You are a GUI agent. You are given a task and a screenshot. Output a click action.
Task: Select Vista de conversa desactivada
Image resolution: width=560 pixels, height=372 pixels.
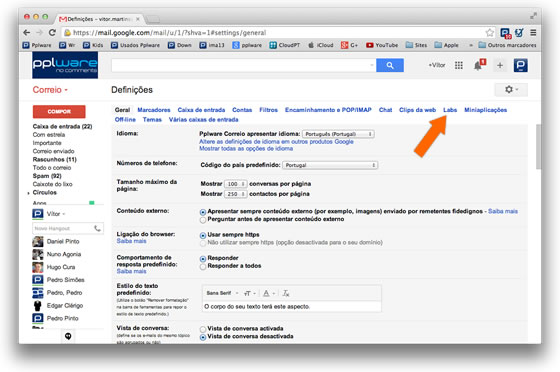point(203,337)
